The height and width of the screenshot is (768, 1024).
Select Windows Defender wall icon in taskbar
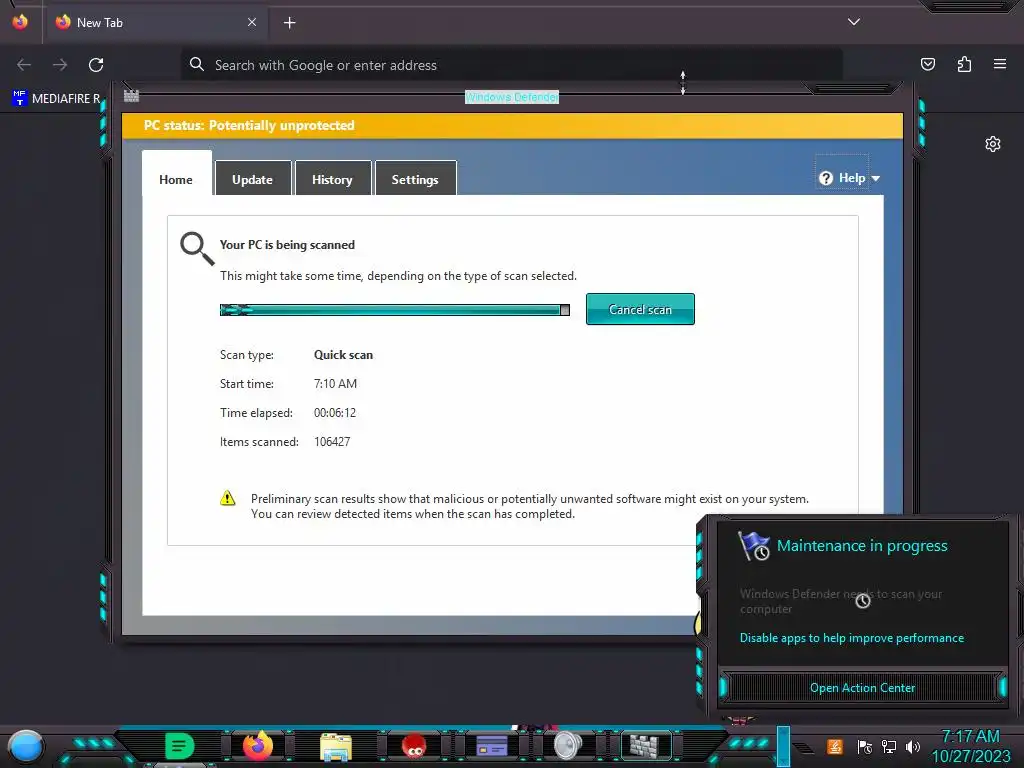click(x=645, y=745)
